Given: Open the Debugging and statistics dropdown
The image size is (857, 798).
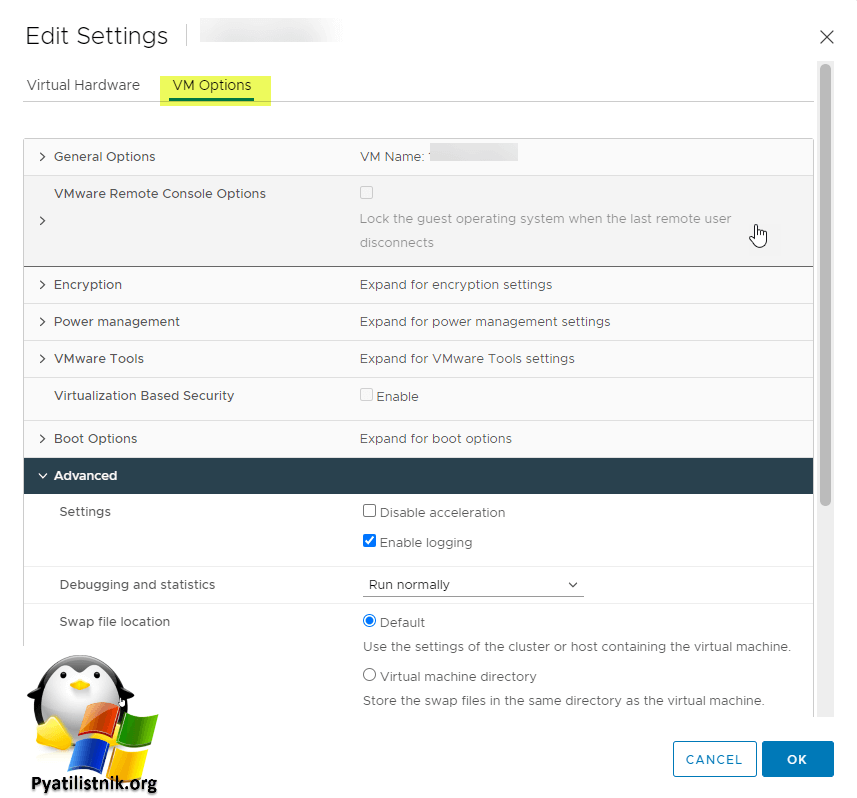Looking at the screenshot, I should [x=472, y=585].
